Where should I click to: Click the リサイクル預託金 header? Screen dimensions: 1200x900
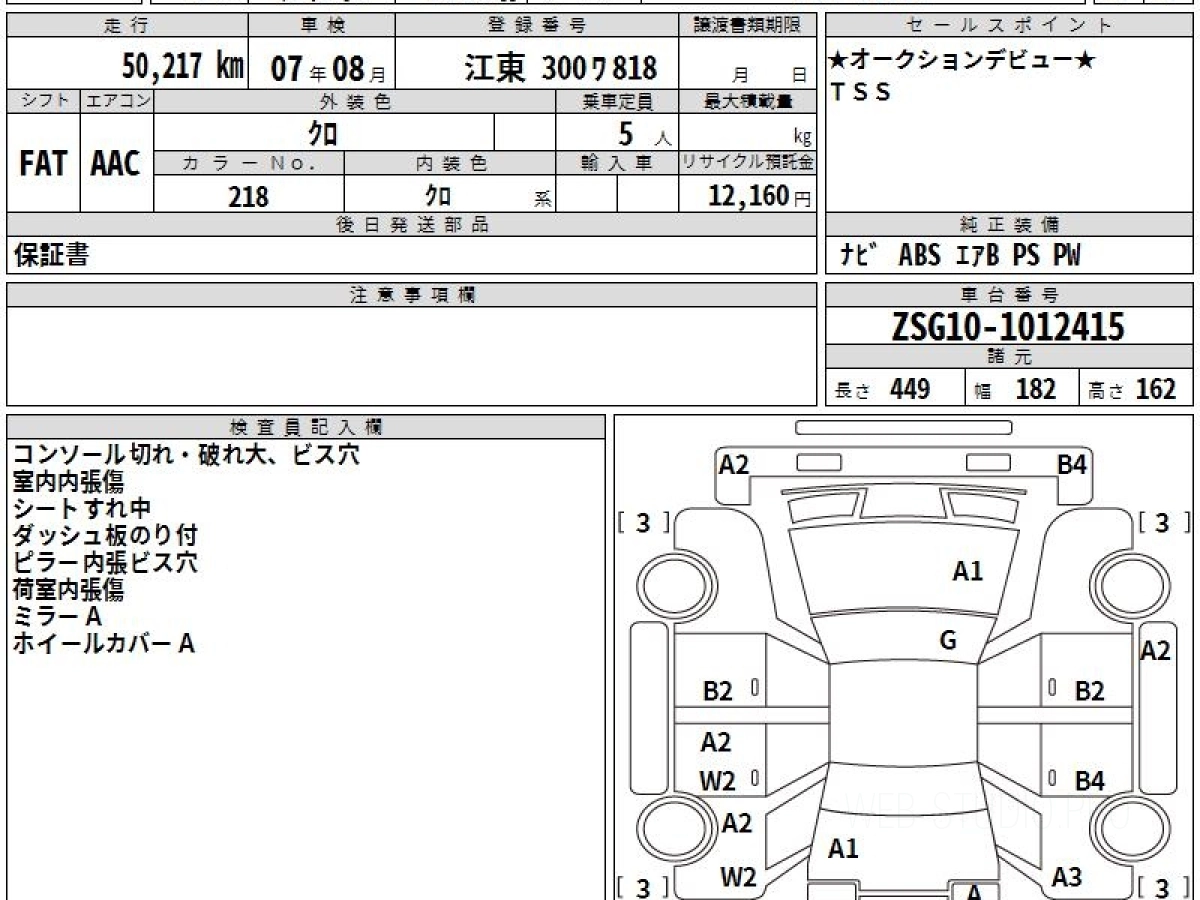tap(748, 163)
